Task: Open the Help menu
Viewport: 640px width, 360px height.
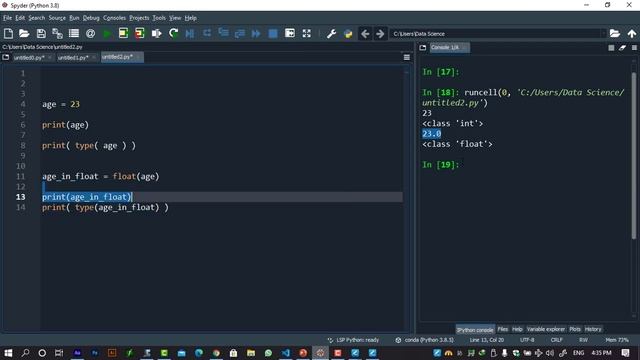Action: 191,18
